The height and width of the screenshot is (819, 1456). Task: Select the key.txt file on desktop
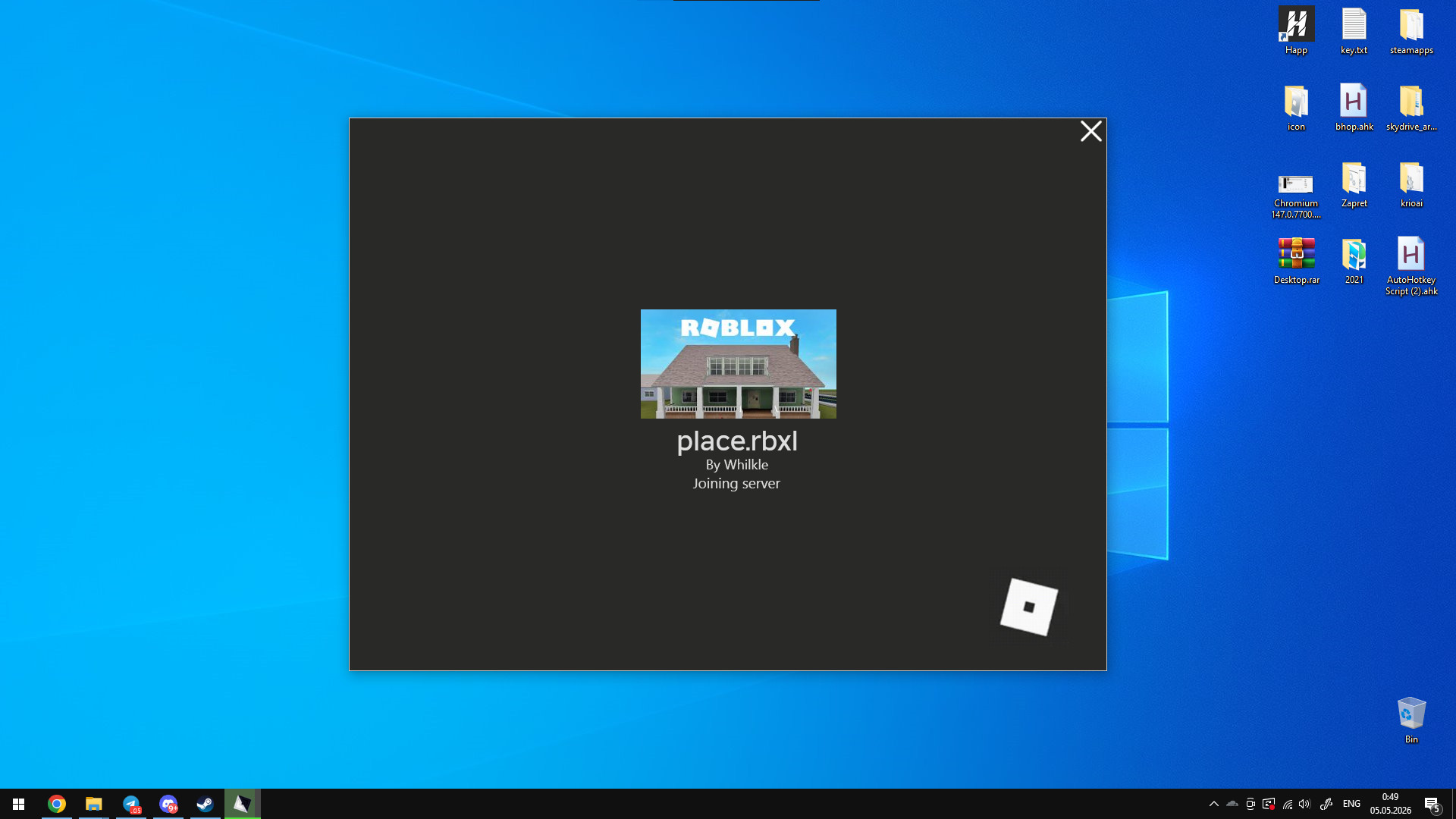point(1354,31)
